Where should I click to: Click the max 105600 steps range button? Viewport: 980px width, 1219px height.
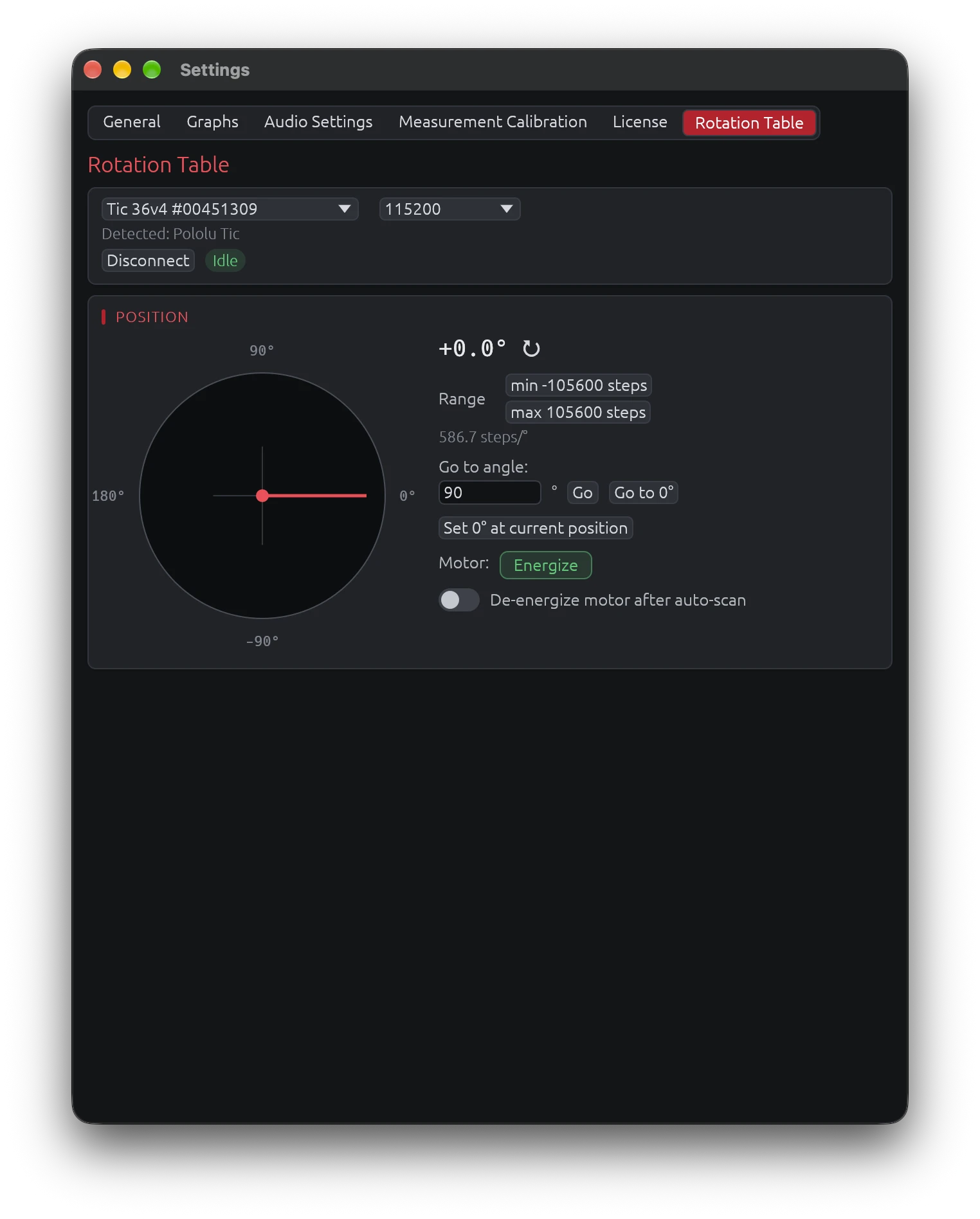point(578,412)
